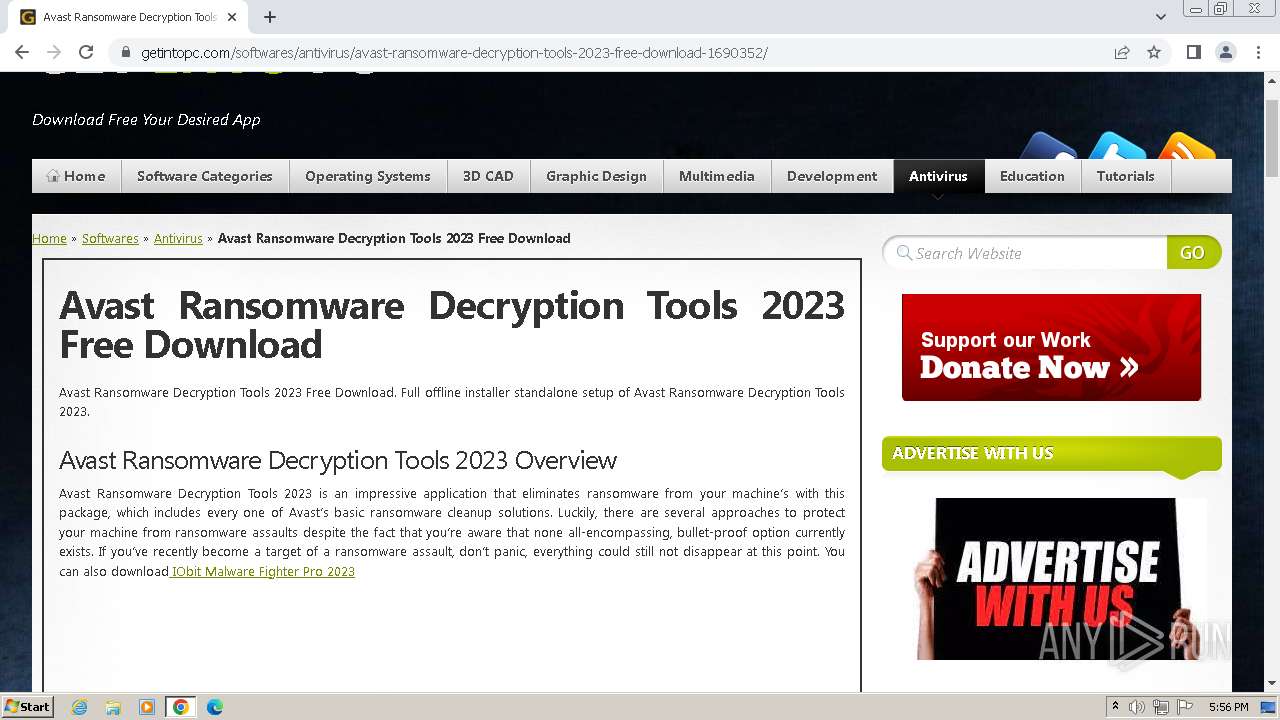1280x720 pixels.
Task: Click the page scrollbar up arrow
Action: pos(1272,80)
